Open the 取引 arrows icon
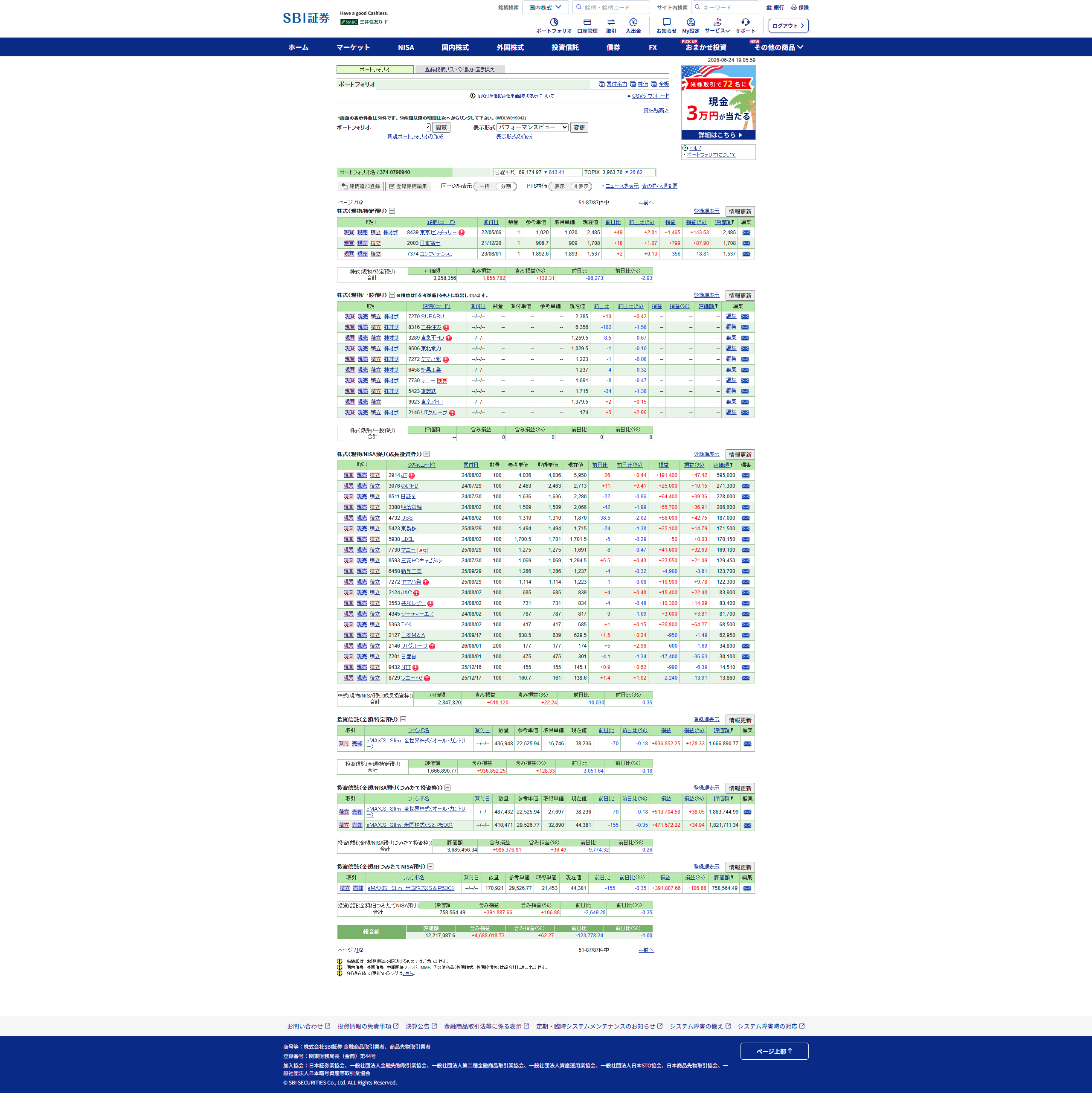This screenshot has width=1092, height=1093. point(611,23)
